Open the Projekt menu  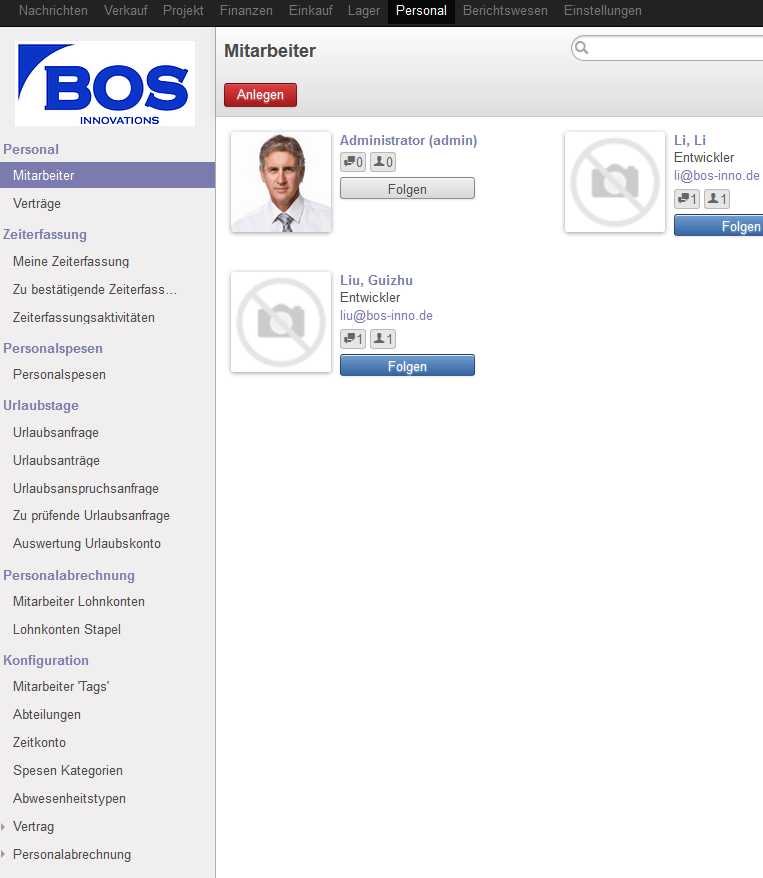click(x=183, y=11)
